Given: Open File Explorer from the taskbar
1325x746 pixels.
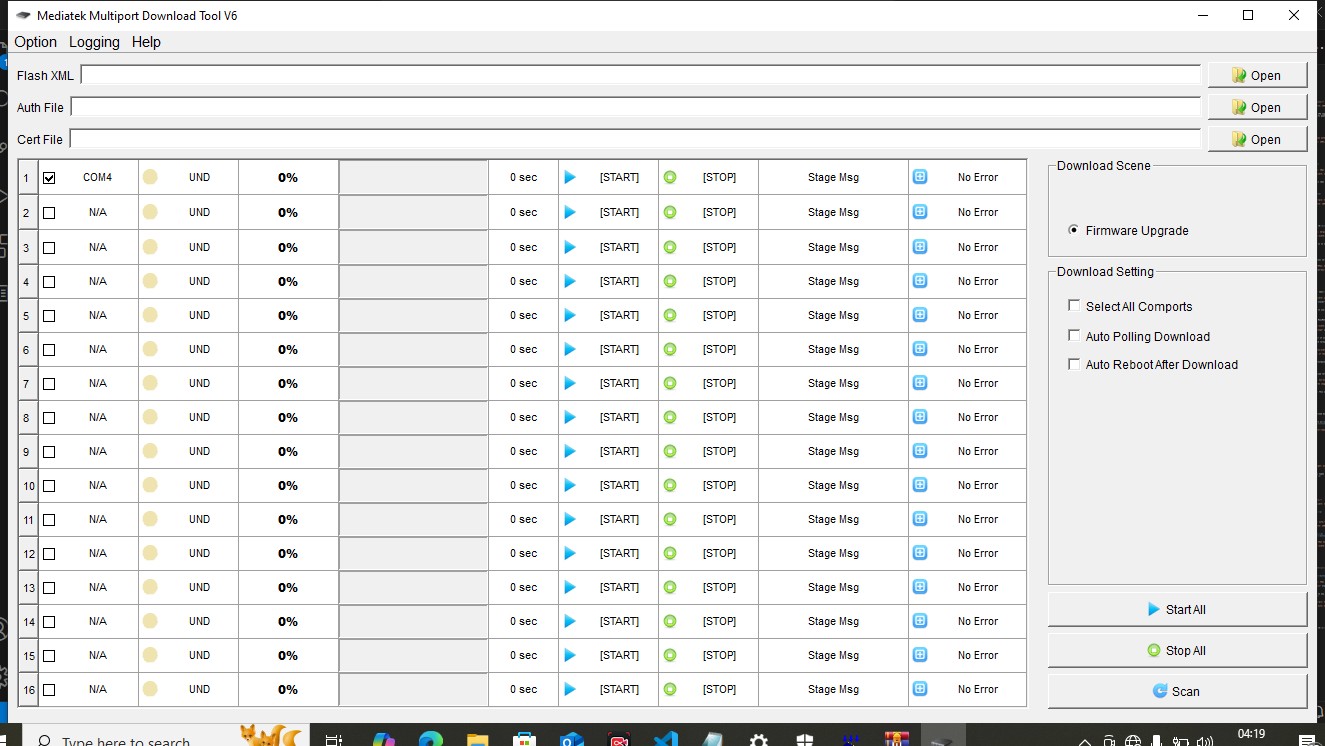Looking at the screenshot, I should pos(478,740).
